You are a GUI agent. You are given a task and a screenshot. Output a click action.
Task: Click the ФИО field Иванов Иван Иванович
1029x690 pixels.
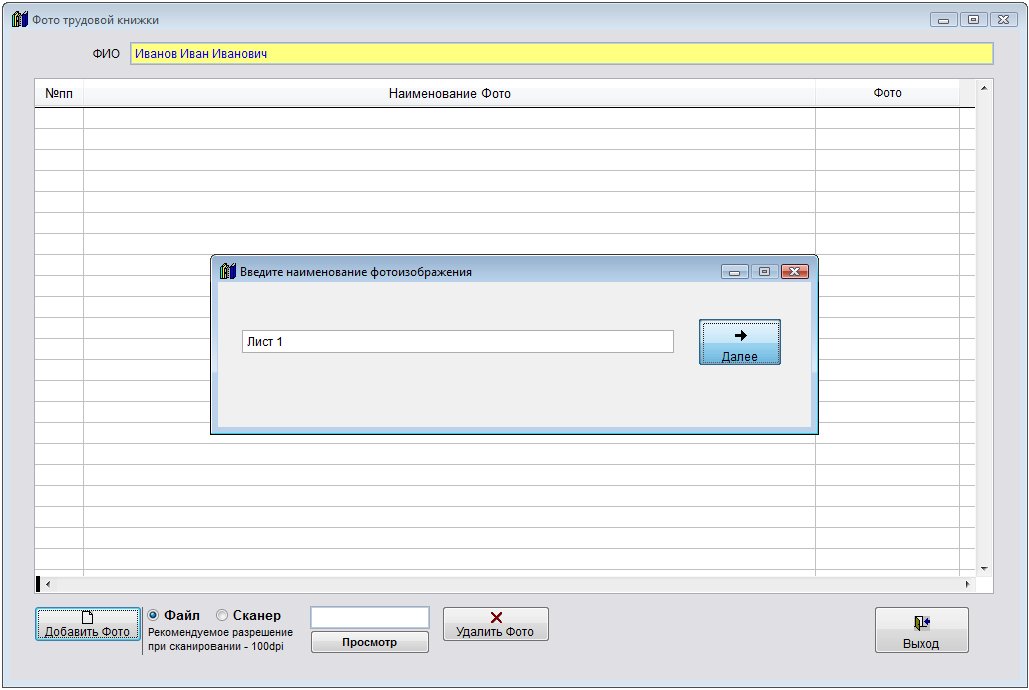click(x=561, y=54)
